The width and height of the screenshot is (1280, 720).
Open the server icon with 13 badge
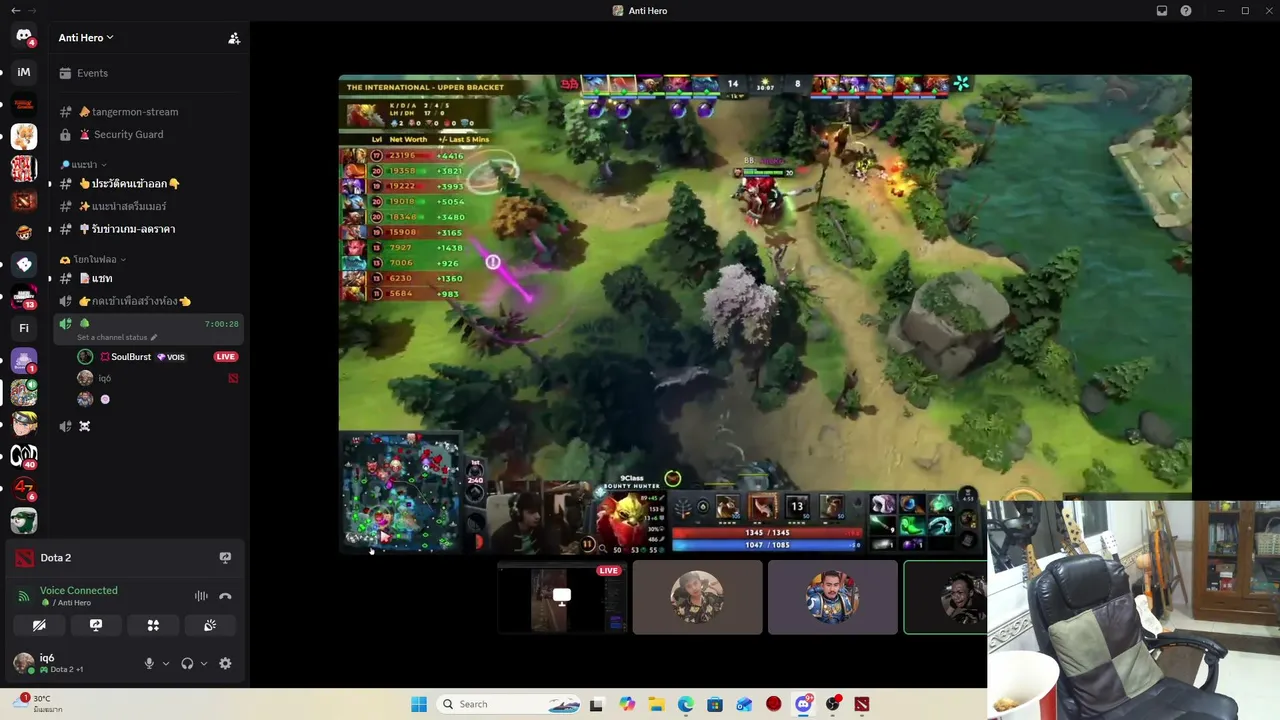pyautogui.click(x=24, y=296)
